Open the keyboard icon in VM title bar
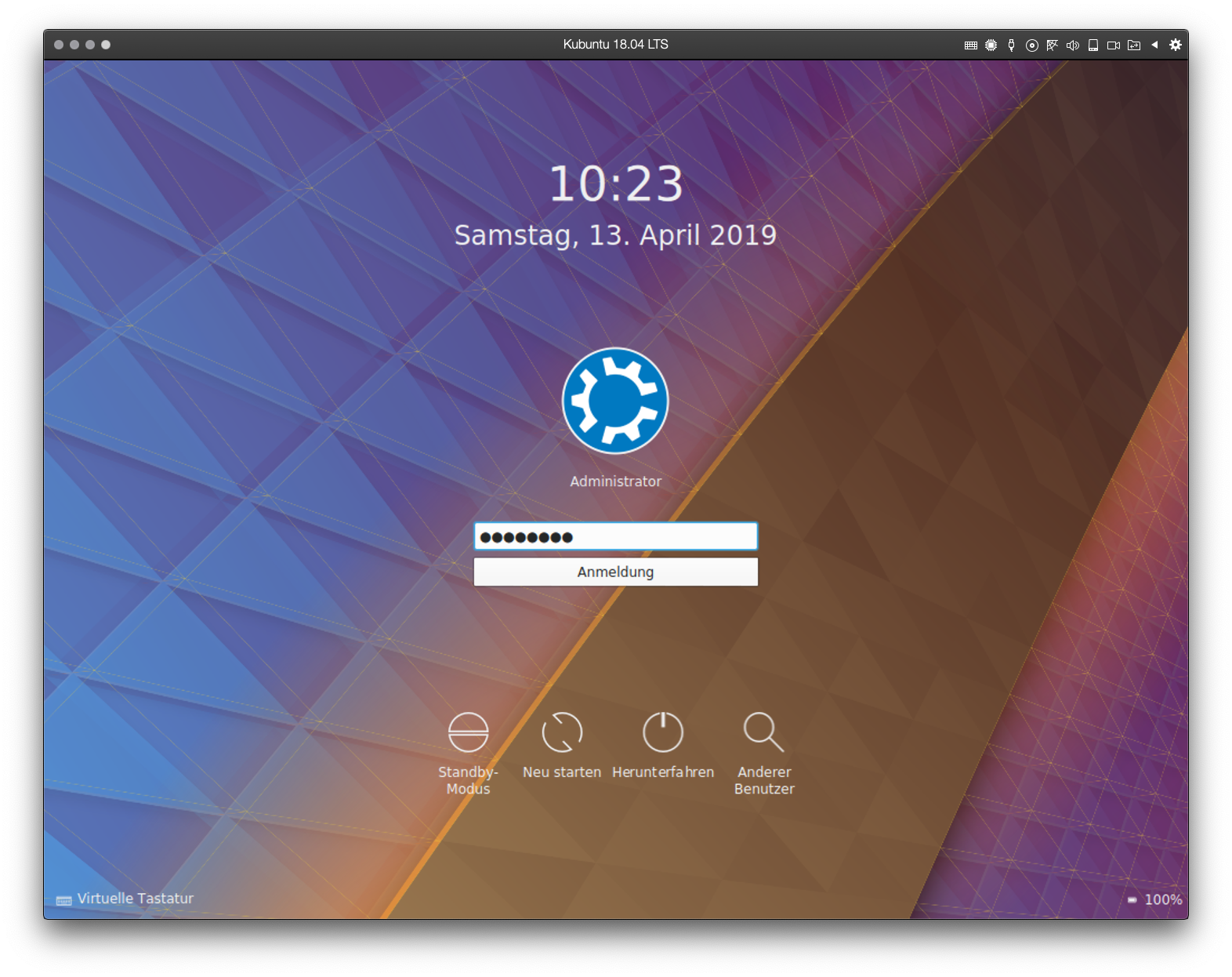This screenshot has width=1232, height=977. point(971,45)
